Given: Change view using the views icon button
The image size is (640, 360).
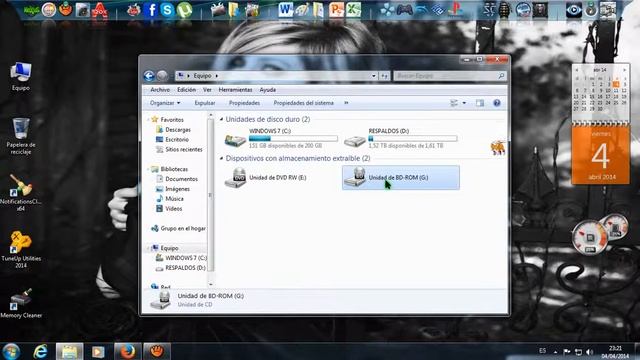Looking at the screenshot, I should 454,103.
